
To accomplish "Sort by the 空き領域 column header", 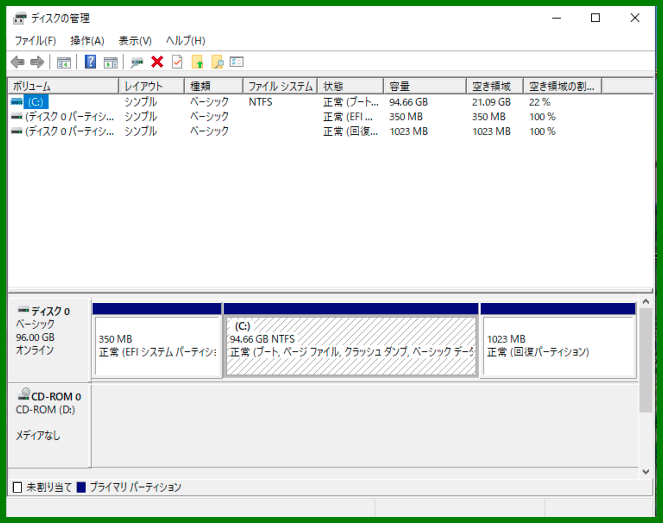I will point(495,86).
